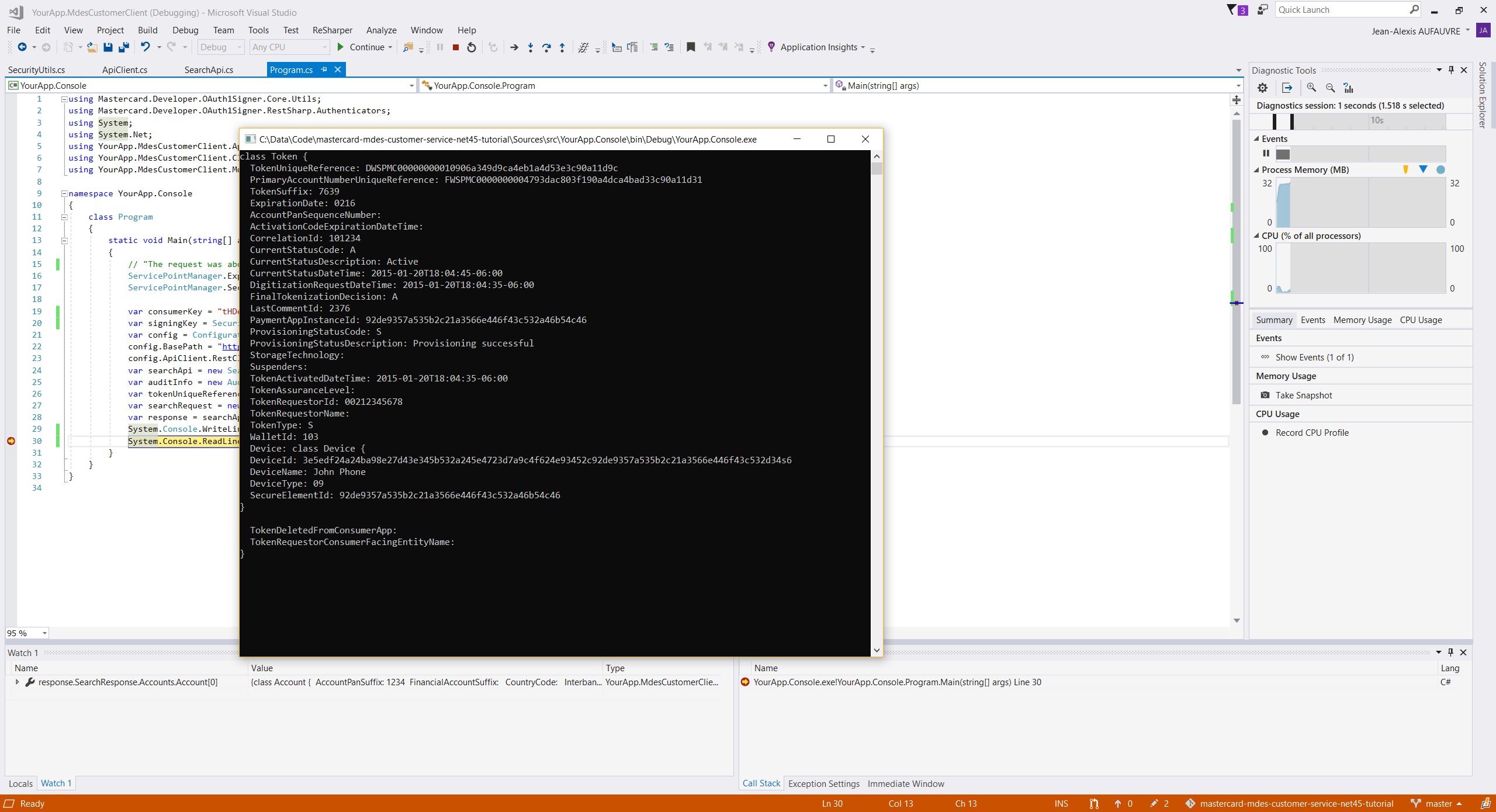Click the Save icon in the toolbar

point(108,47)
